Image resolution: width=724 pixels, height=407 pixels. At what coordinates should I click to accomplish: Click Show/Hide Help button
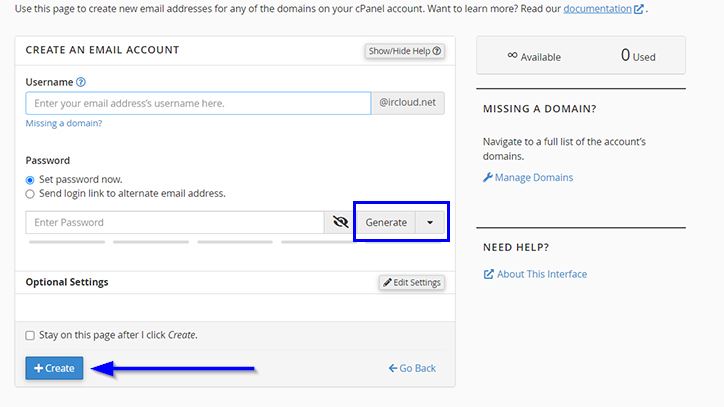coord(404,51)
